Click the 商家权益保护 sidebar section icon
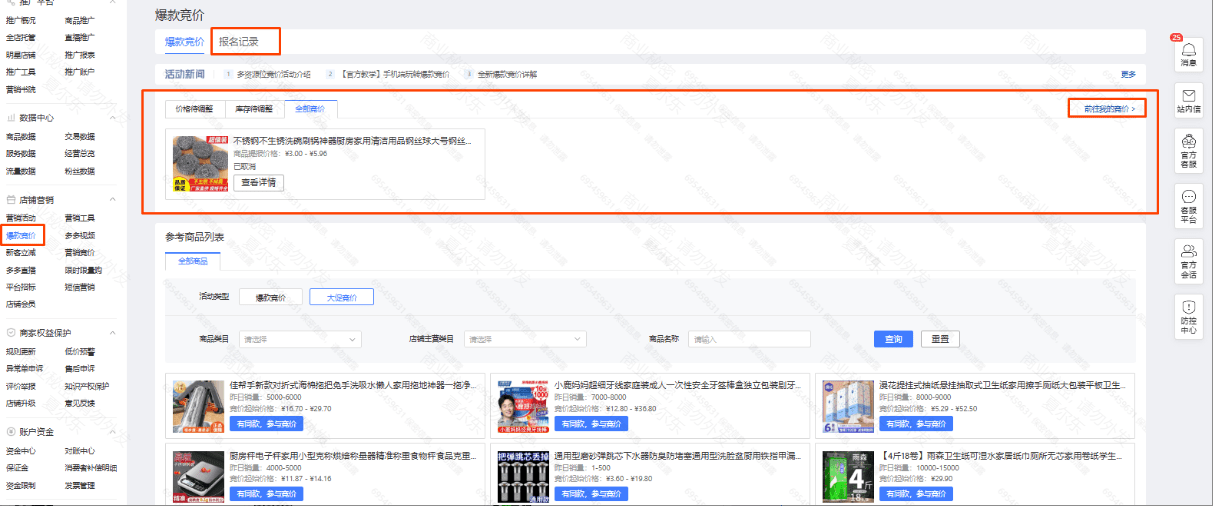 pos(11,332)
